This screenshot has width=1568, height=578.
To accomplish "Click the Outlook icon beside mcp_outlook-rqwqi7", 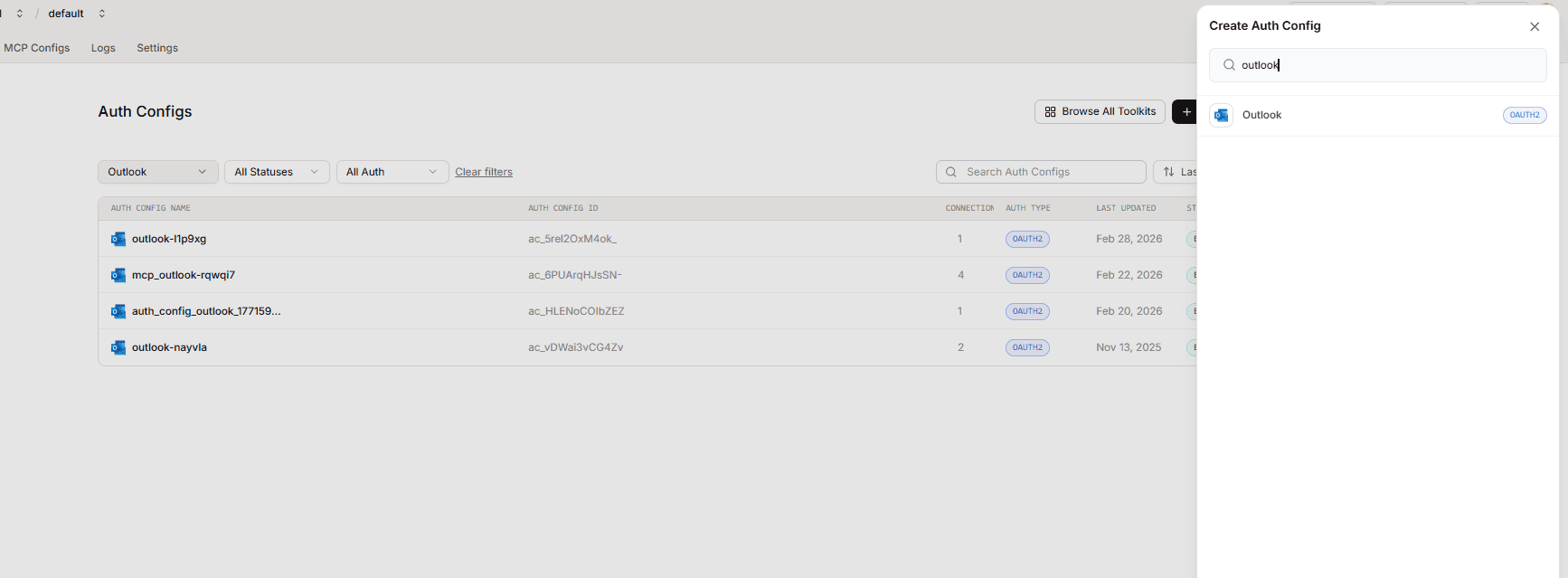I will point(118,275).
